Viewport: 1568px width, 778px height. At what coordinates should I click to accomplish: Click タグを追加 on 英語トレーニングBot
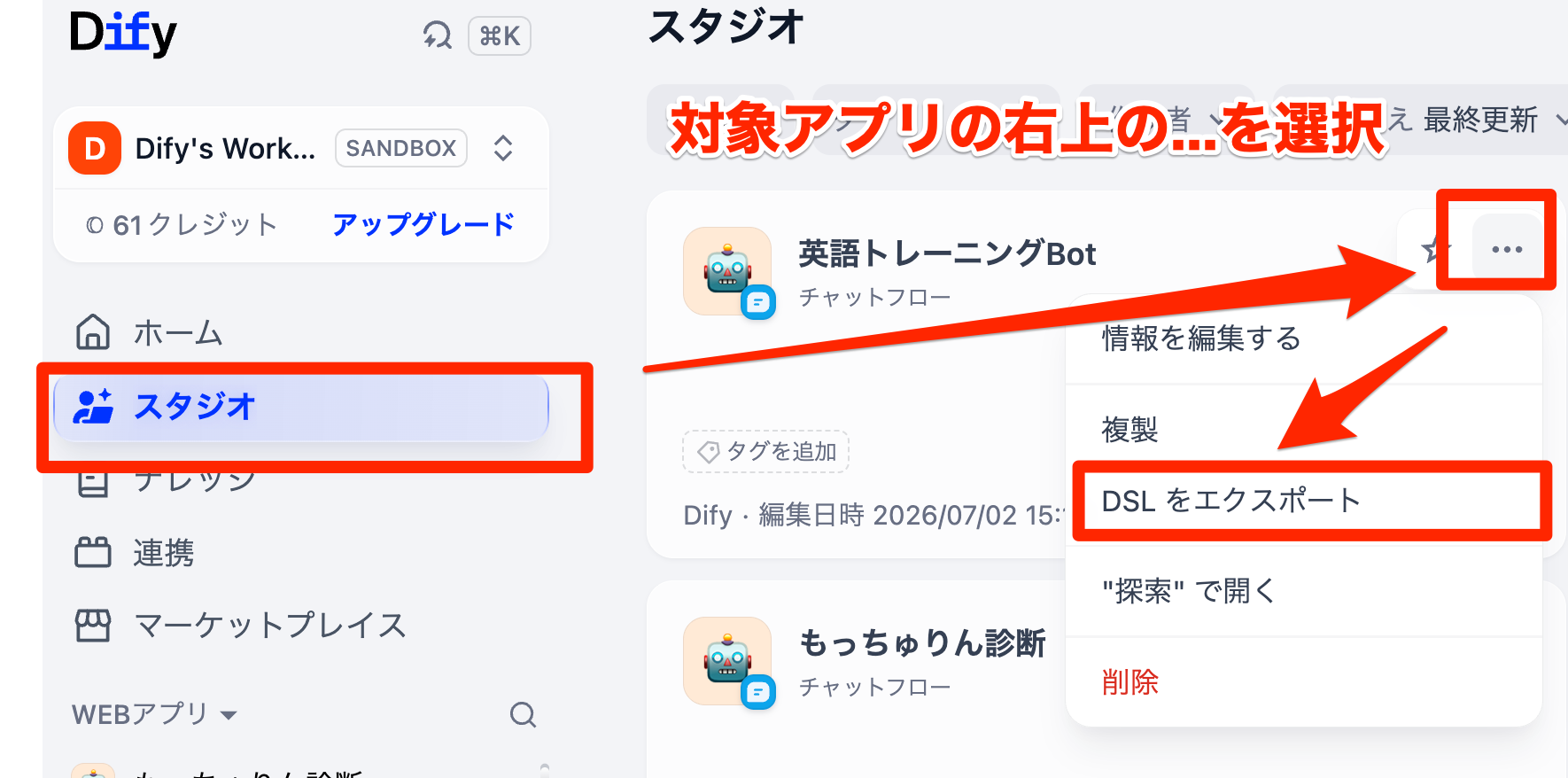click(x=766, y=452)
